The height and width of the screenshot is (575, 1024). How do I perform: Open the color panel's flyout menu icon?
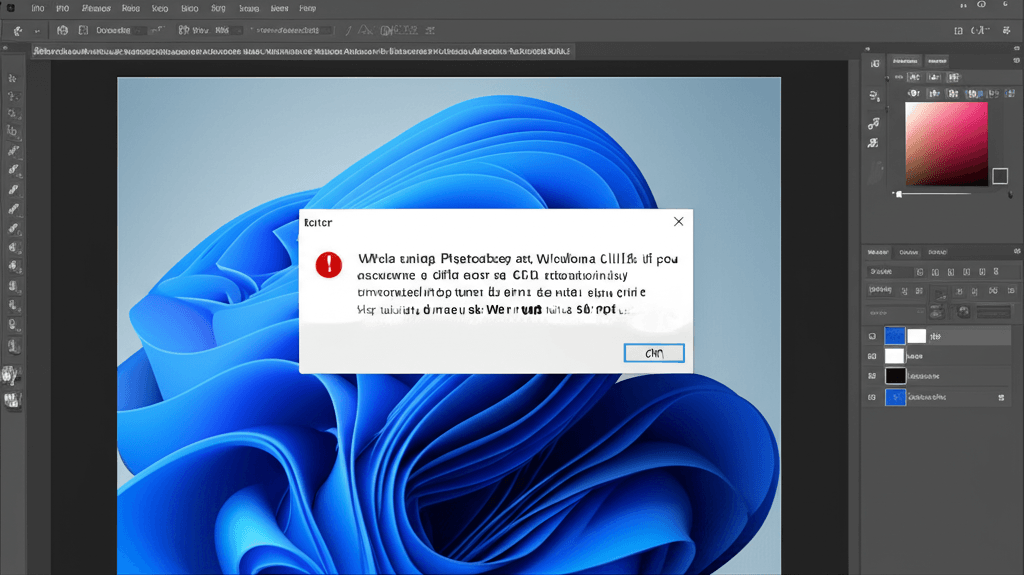pos(1016,60)
